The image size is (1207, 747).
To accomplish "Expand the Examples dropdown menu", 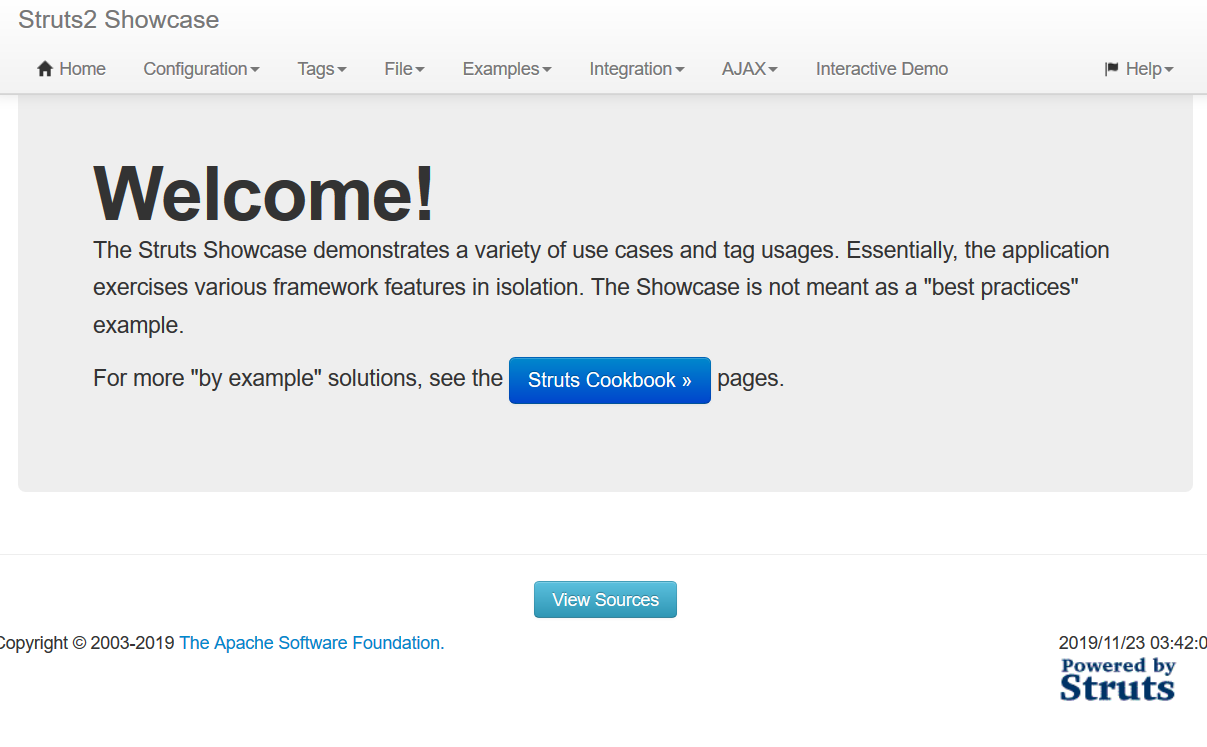I will (x=507, y=69).
